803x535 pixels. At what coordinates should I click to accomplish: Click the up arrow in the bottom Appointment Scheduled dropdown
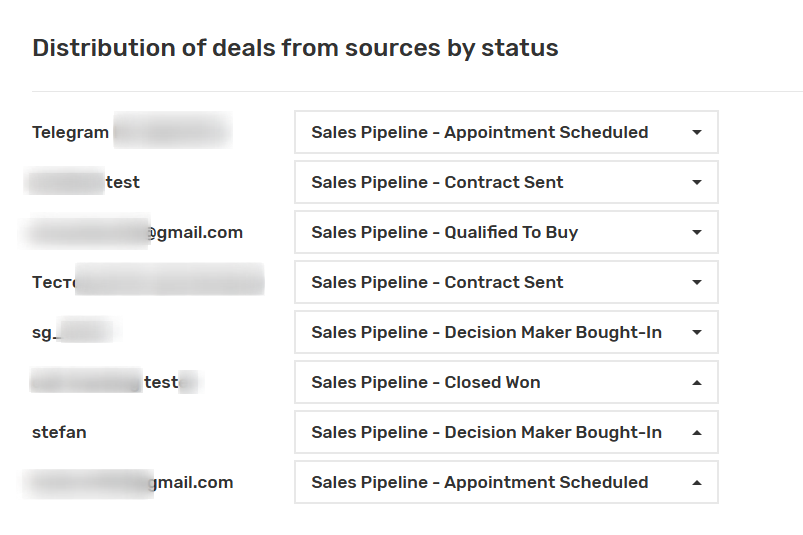click(697, 482)
